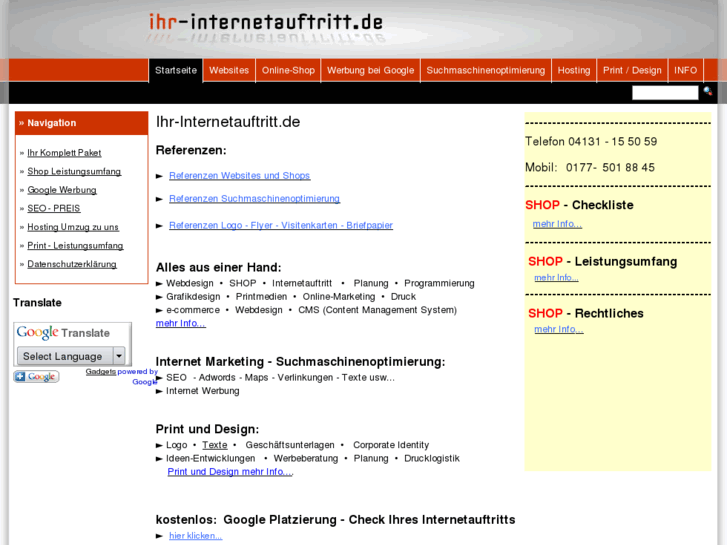Open the Select Language dropdown

click(x=71, y=356)
